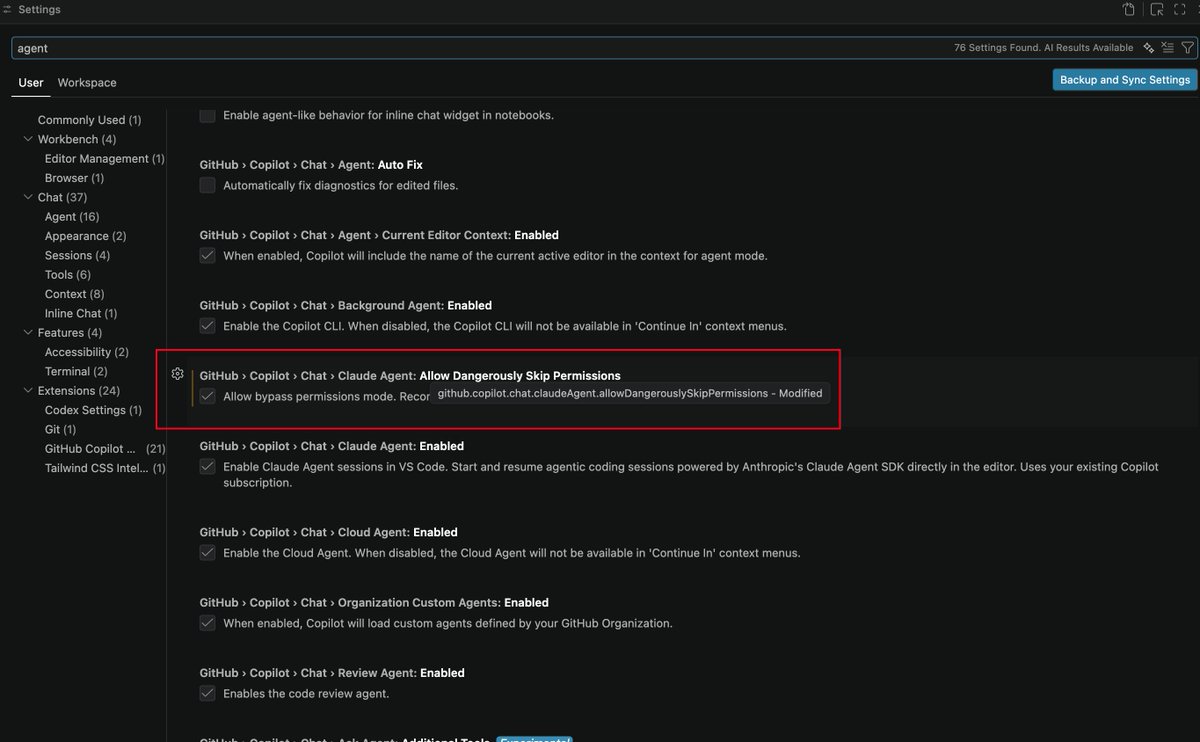
Task: Select Appearance (2) category
Action: (x=85, y=236)
